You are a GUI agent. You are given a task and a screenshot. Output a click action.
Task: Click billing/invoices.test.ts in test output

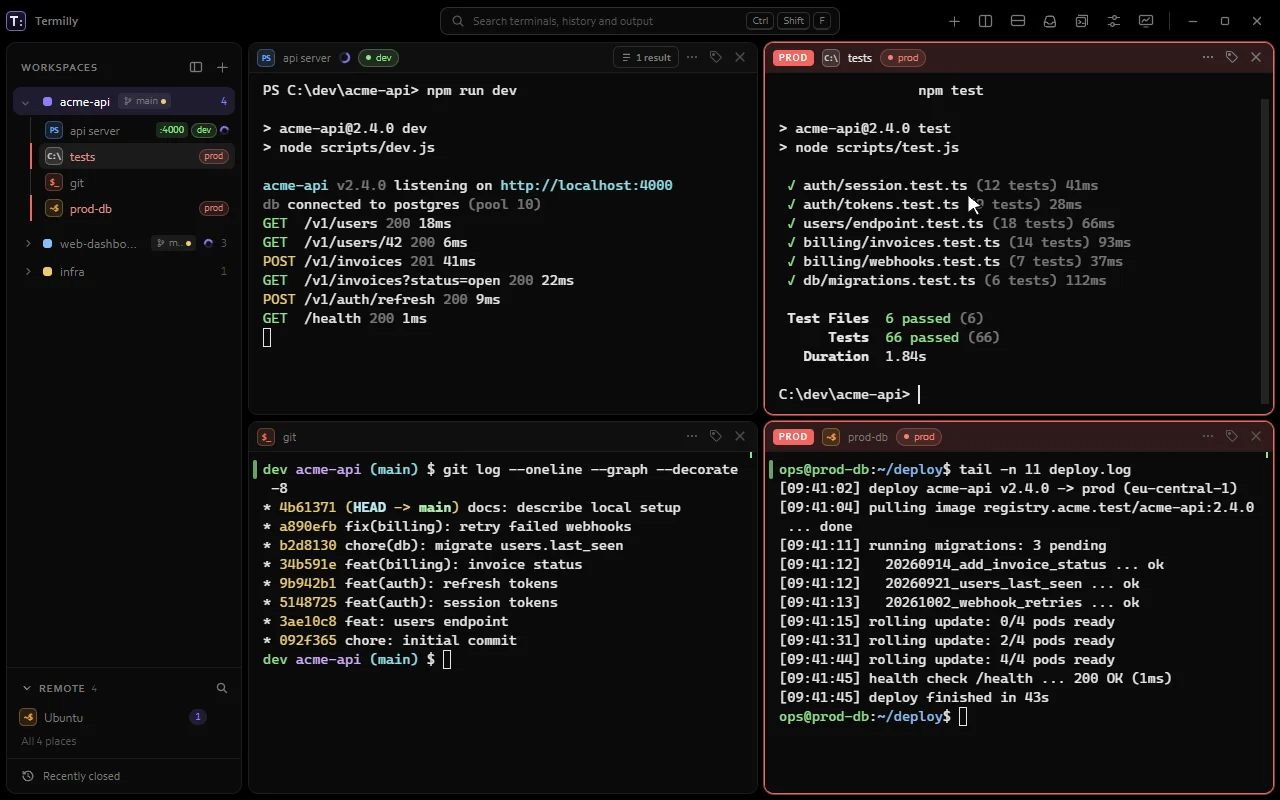click(901, 242)
